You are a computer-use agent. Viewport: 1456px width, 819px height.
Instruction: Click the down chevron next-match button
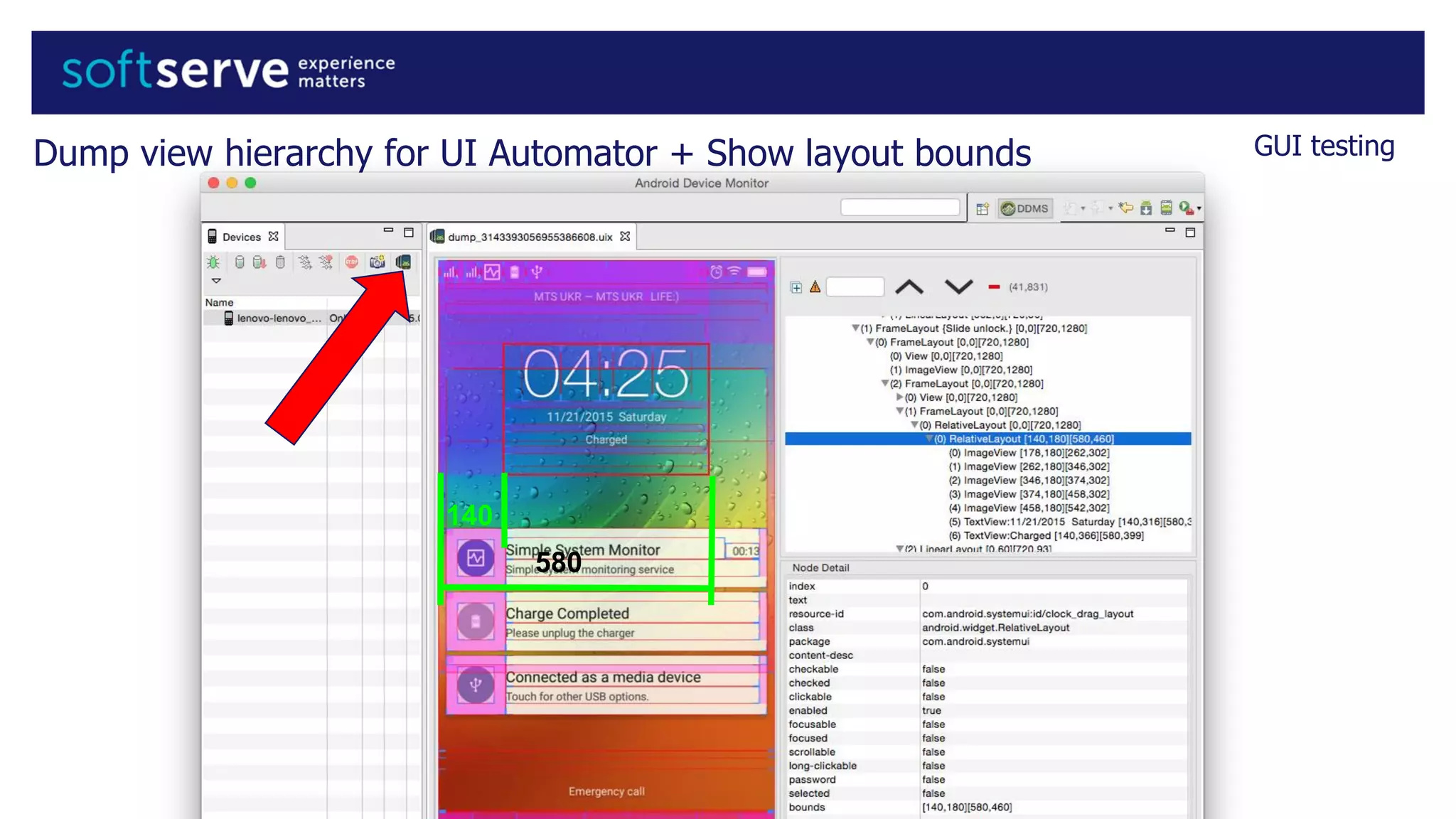pyautogui.click(x=958, y=287)
